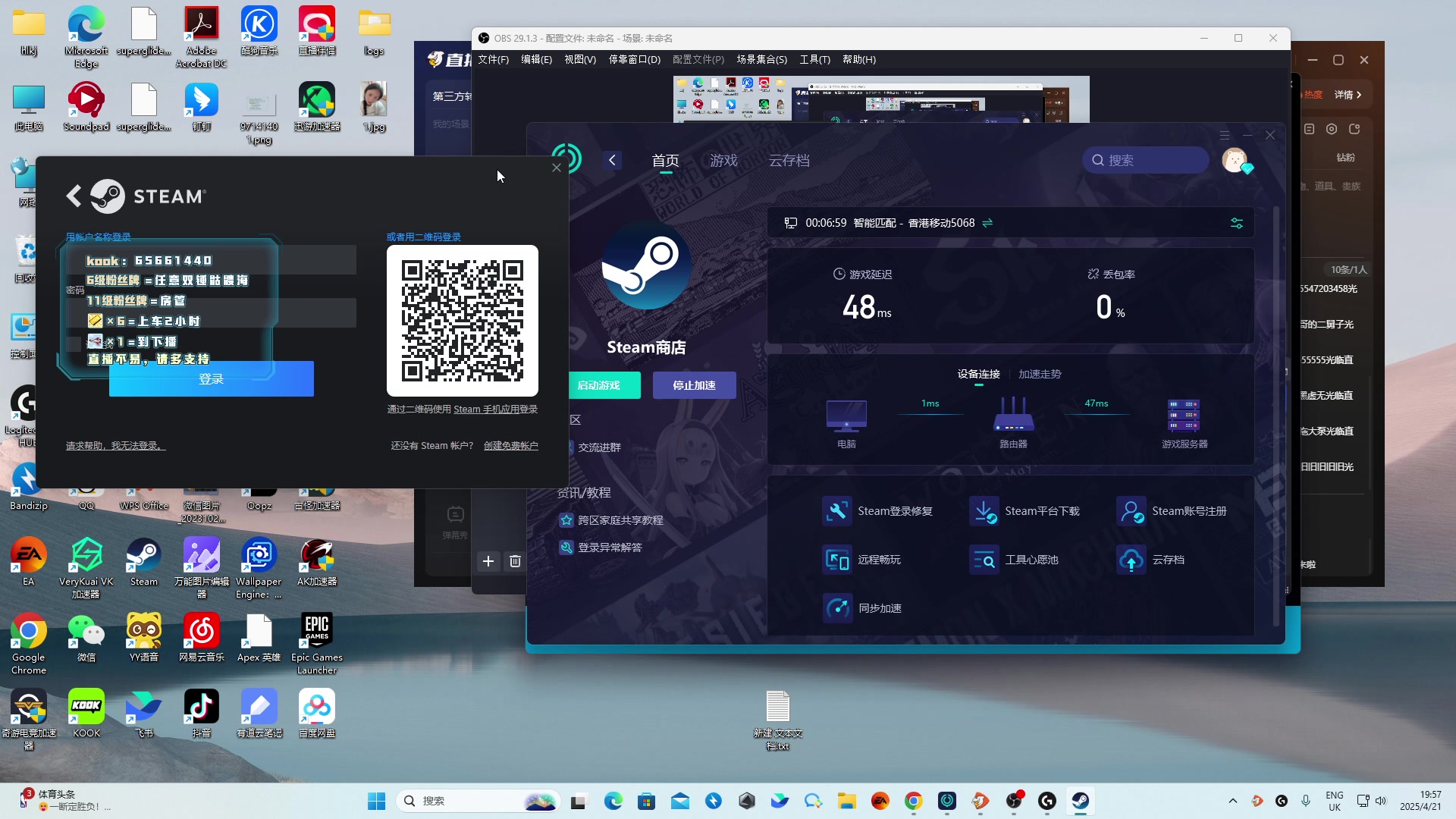The width and height of the screenshot is (1456, 819).
Task: Open Steam登录修复 tool
Action: coord(878,511)
